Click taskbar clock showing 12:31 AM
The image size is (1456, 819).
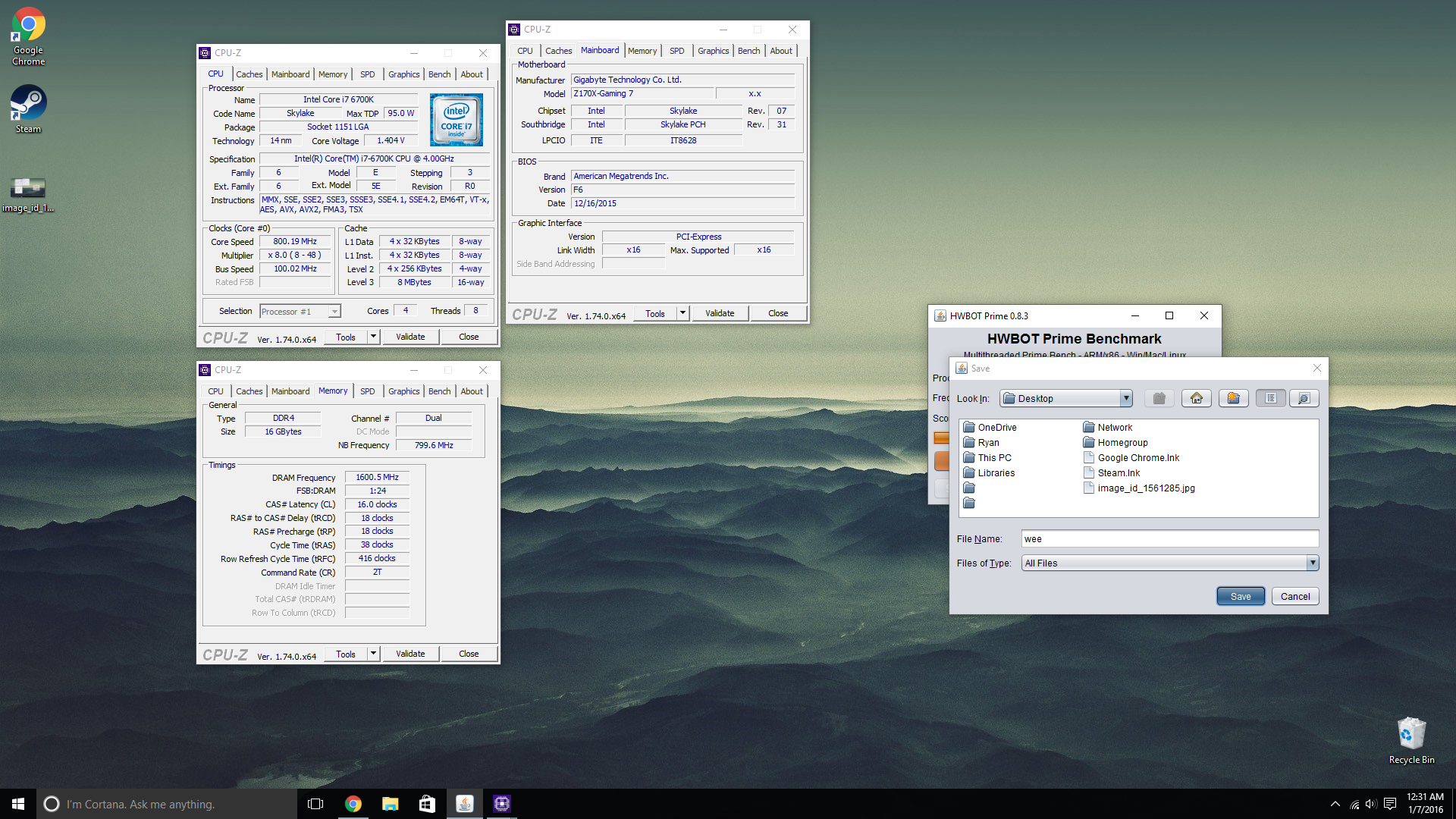(1425, 804)
